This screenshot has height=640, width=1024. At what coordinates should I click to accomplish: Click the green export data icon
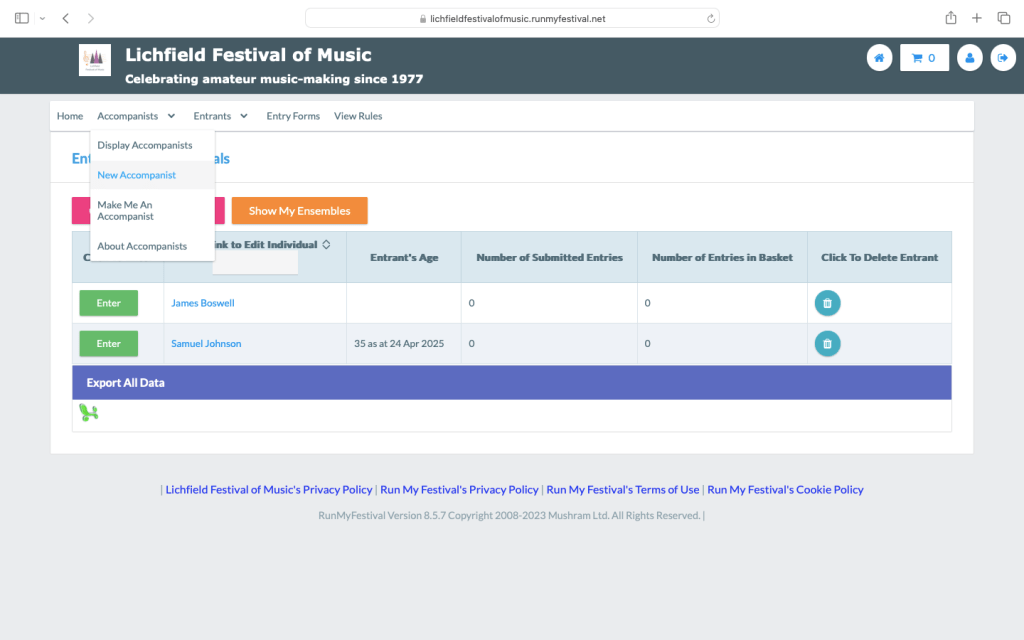pos(89,413)
